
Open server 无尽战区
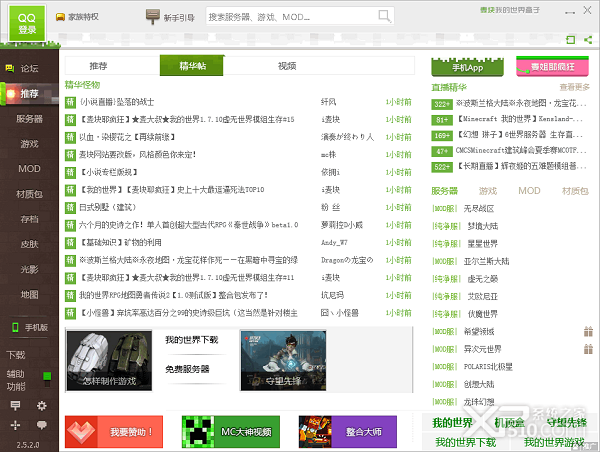pos(479,209)
